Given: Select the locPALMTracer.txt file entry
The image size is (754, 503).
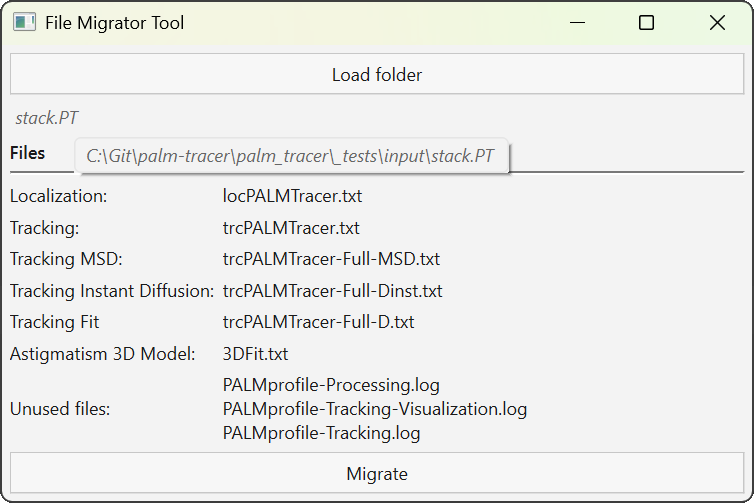Looking at the screenshot, I should coord(292,196).
